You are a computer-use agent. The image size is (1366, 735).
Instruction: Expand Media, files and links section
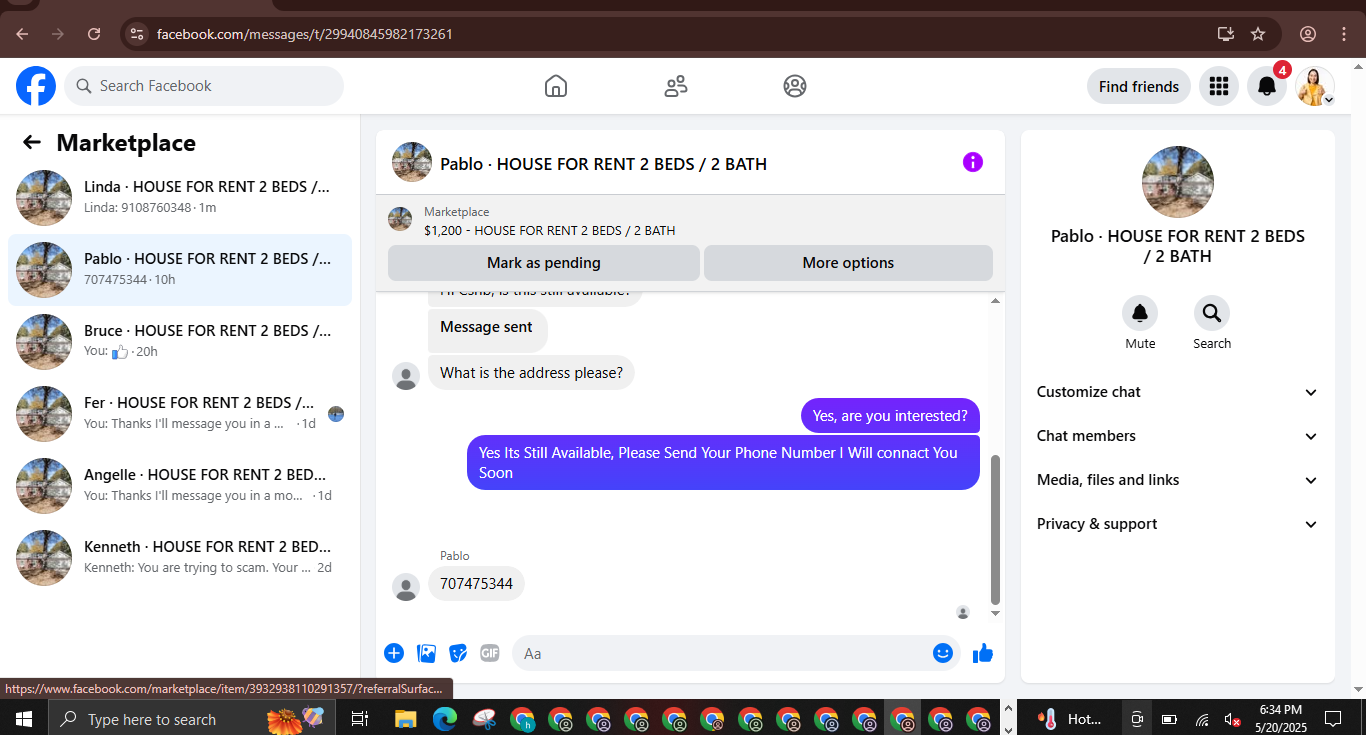point(1177,480)
